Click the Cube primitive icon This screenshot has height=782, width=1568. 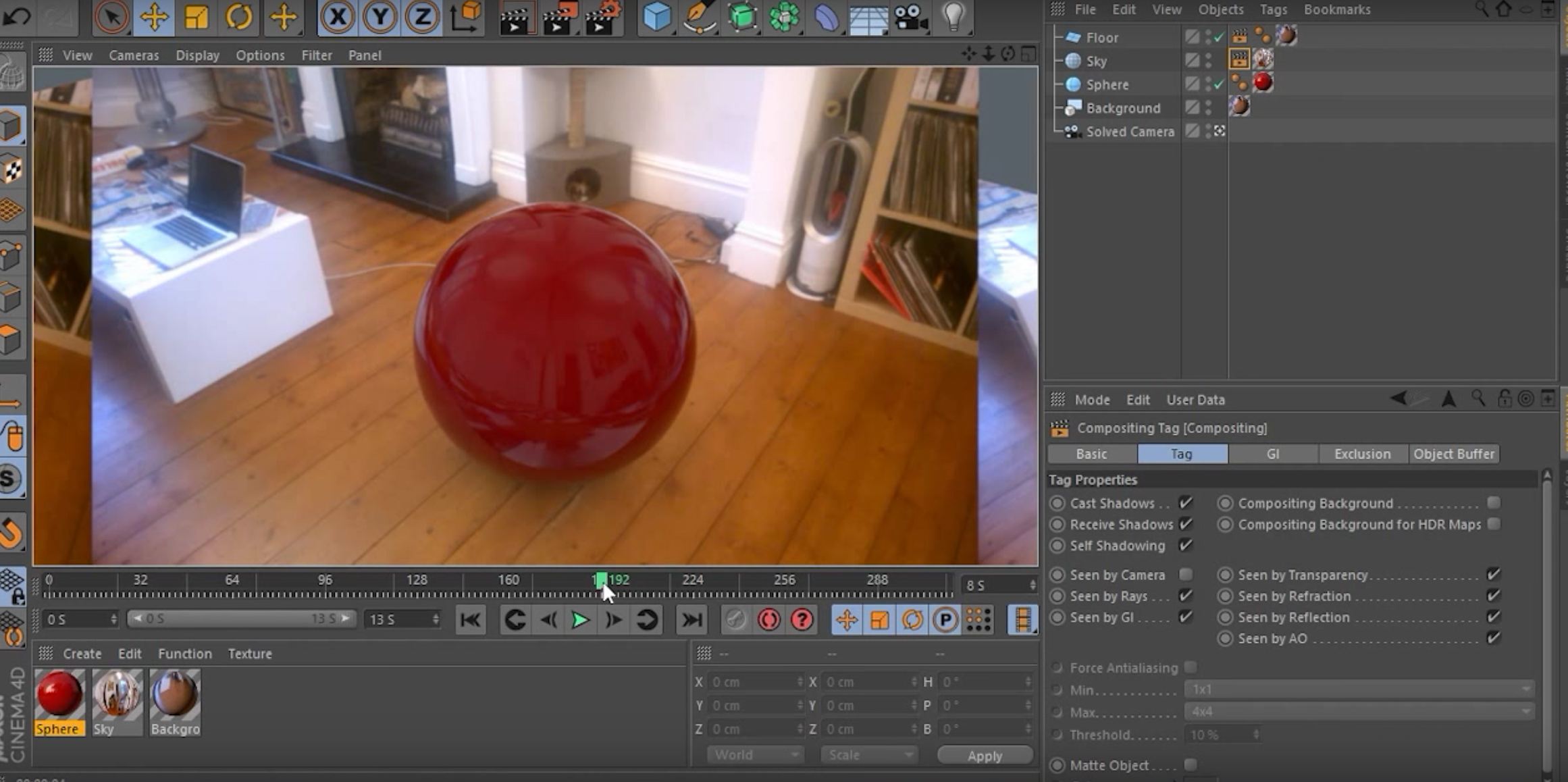(656, 16)
